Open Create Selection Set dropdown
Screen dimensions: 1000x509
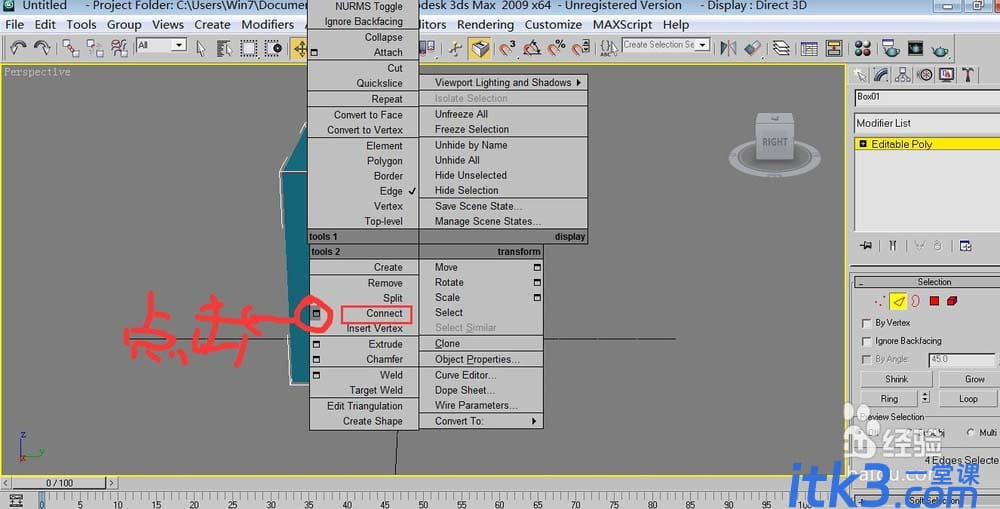(x=703, y=45)
